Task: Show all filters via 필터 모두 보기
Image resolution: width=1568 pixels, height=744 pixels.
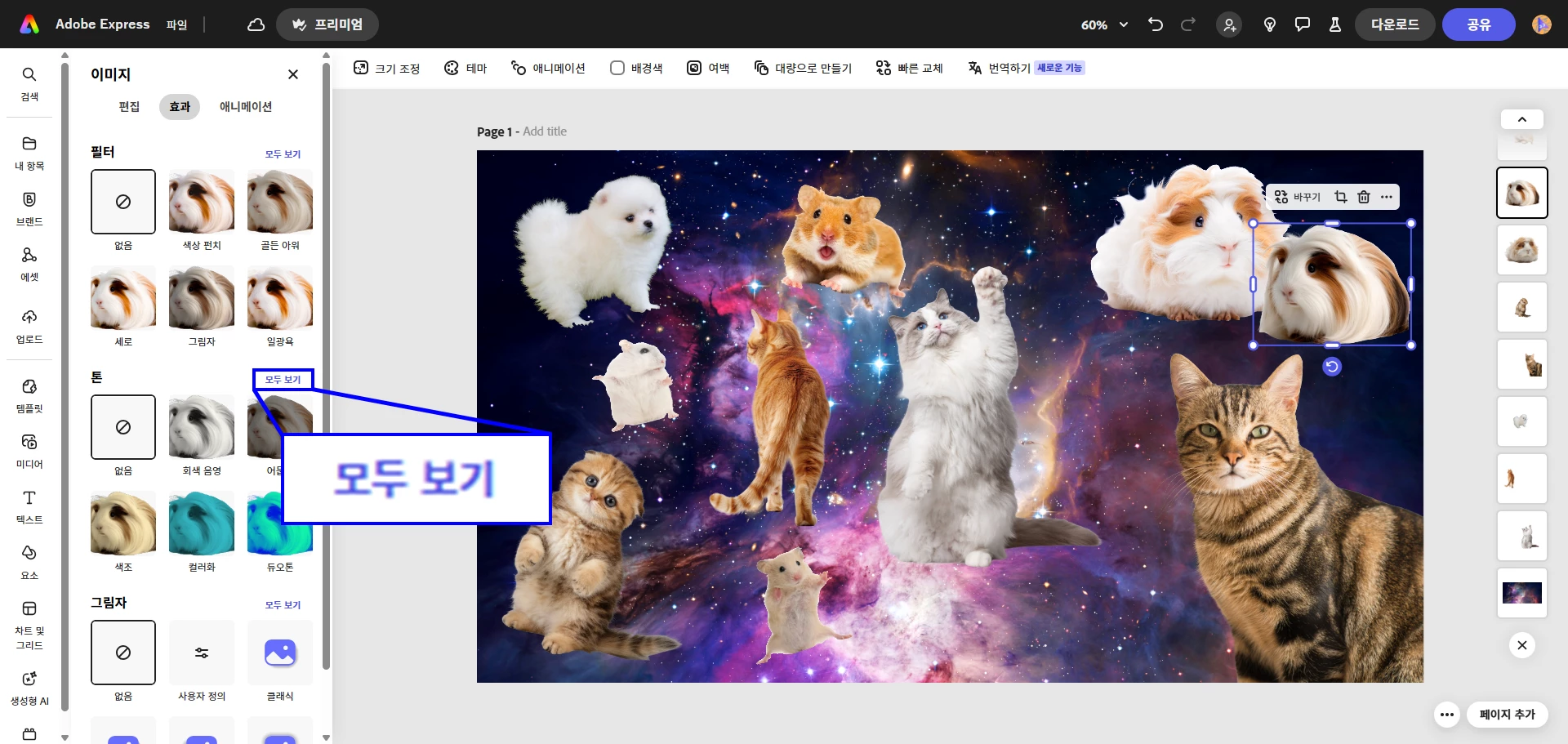Action: click(x=283, y=154)
